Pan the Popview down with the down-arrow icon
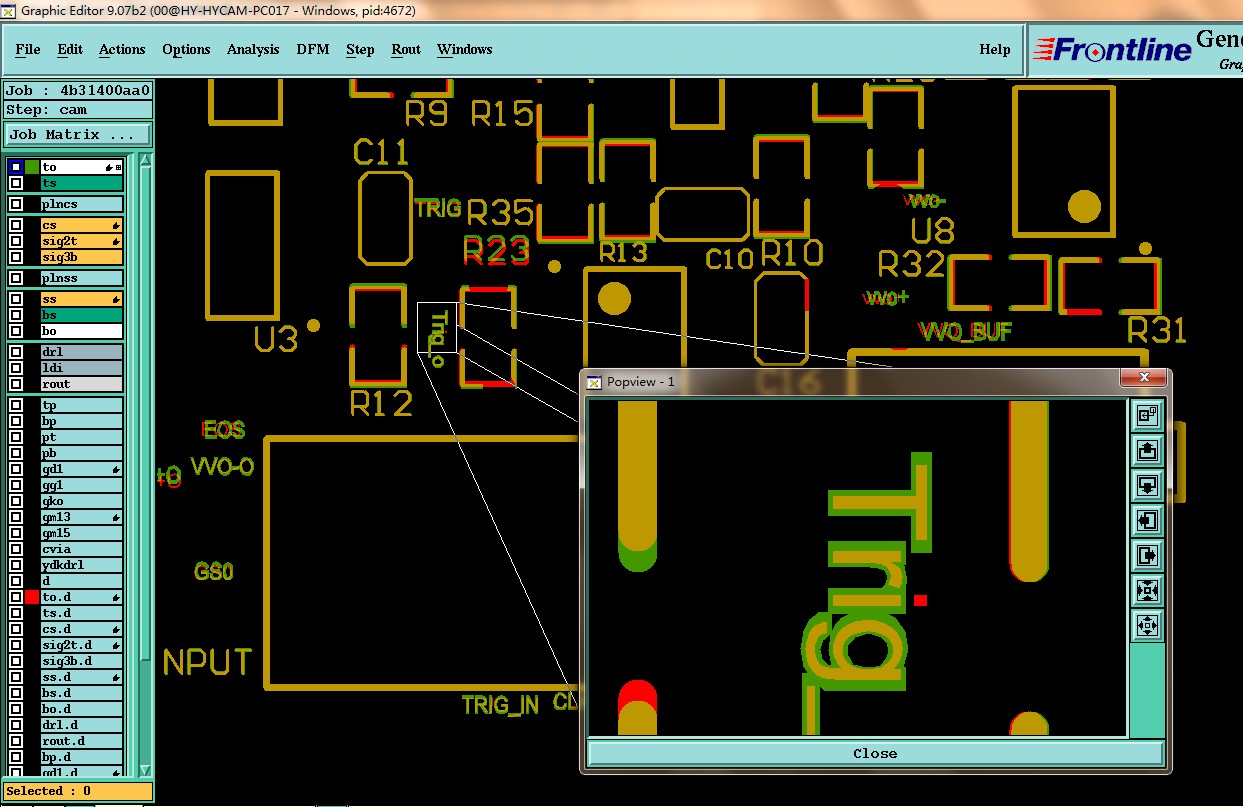 1147,486
